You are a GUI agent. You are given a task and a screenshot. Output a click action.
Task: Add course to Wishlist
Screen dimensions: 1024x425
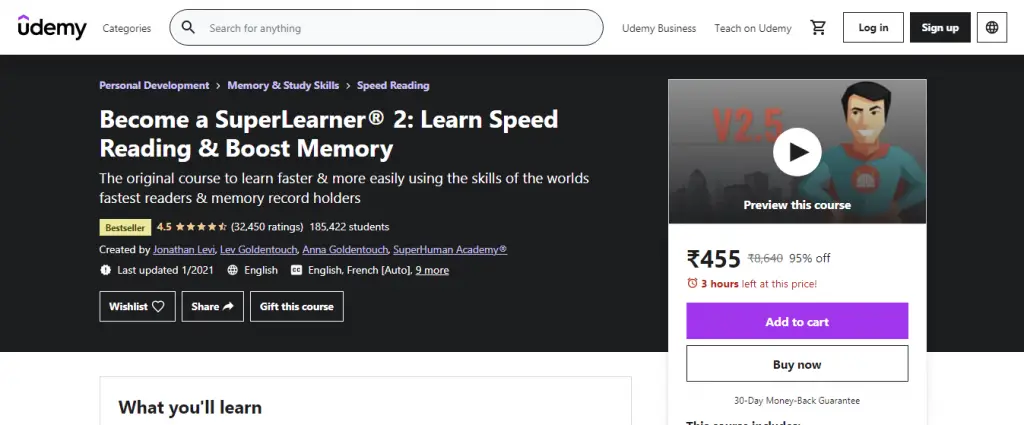coord(137,306)
